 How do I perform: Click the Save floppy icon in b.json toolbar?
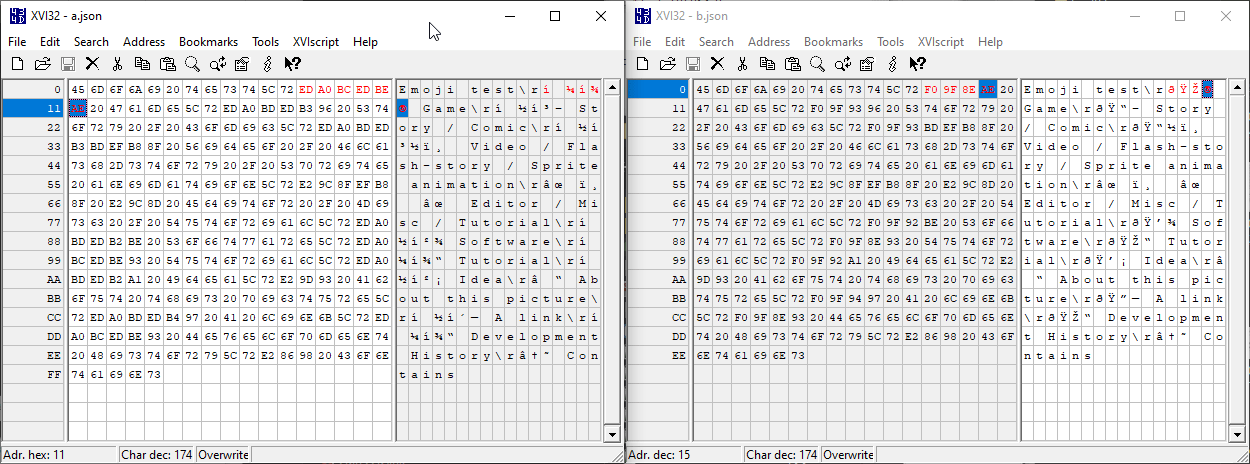point(692,64)
